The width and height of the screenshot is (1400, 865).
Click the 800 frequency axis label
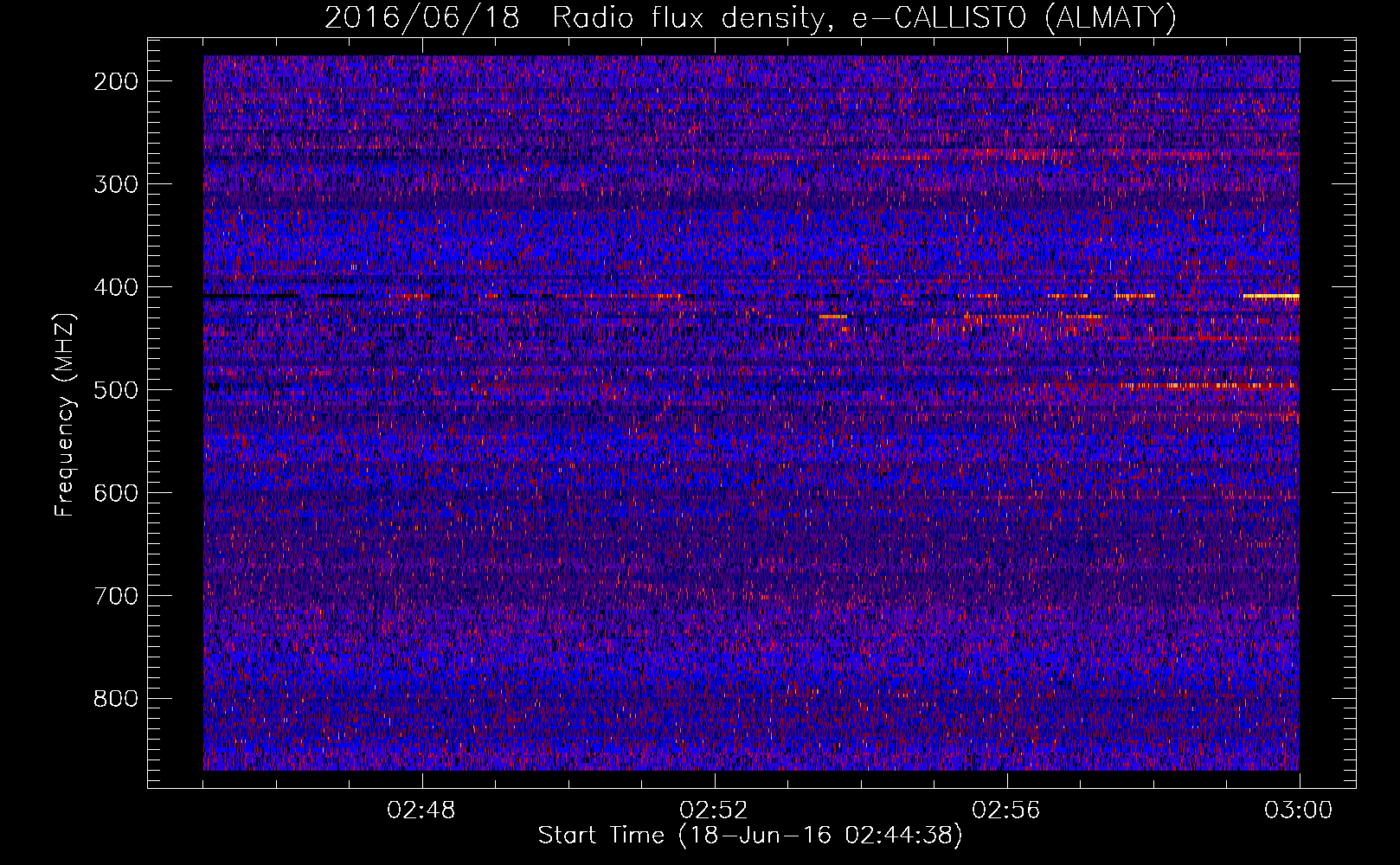pos(115,699)
